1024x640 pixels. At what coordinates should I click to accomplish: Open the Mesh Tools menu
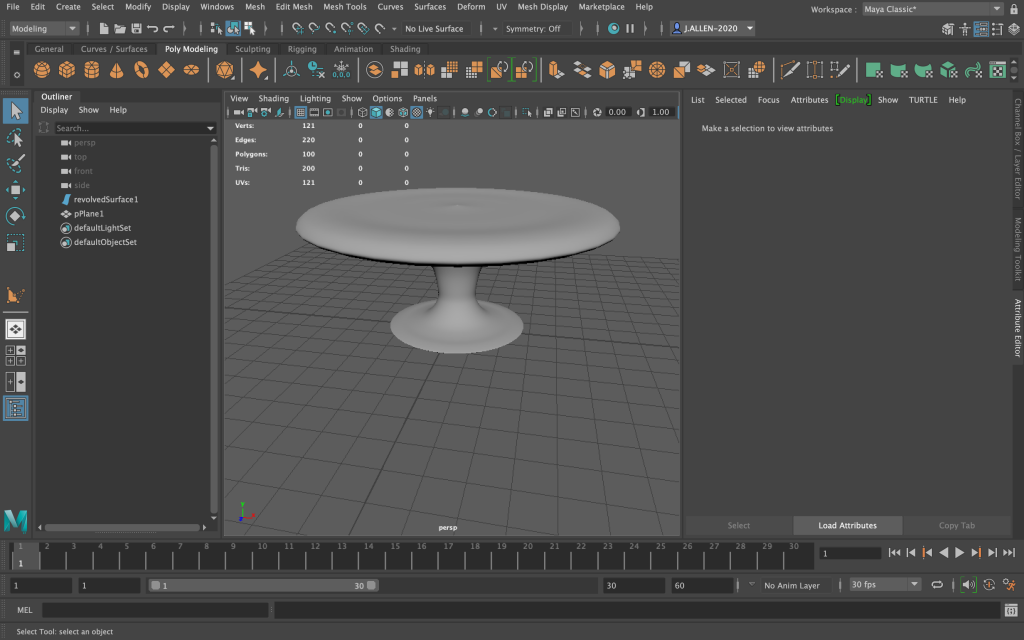coord(344,7)
